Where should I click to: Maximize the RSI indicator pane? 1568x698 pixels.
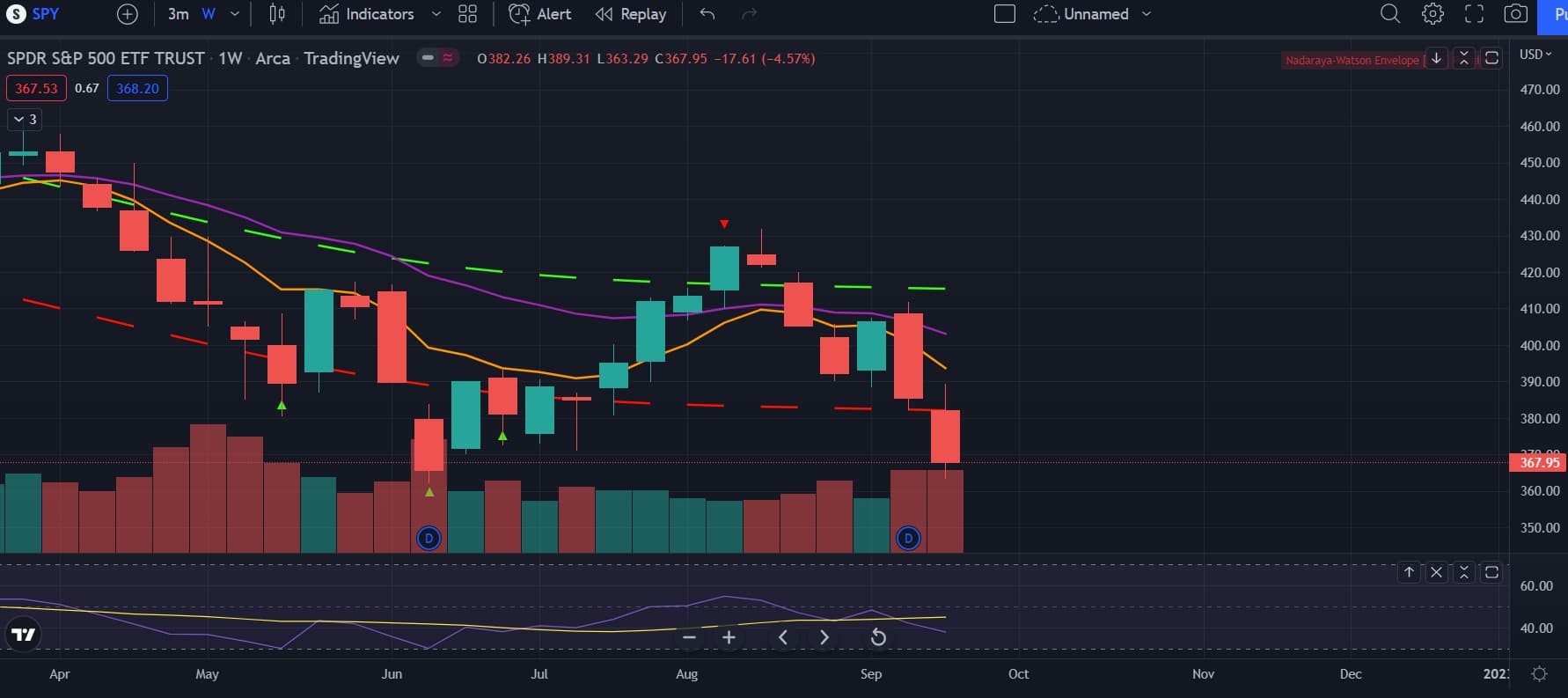[x=1491, y=572]
